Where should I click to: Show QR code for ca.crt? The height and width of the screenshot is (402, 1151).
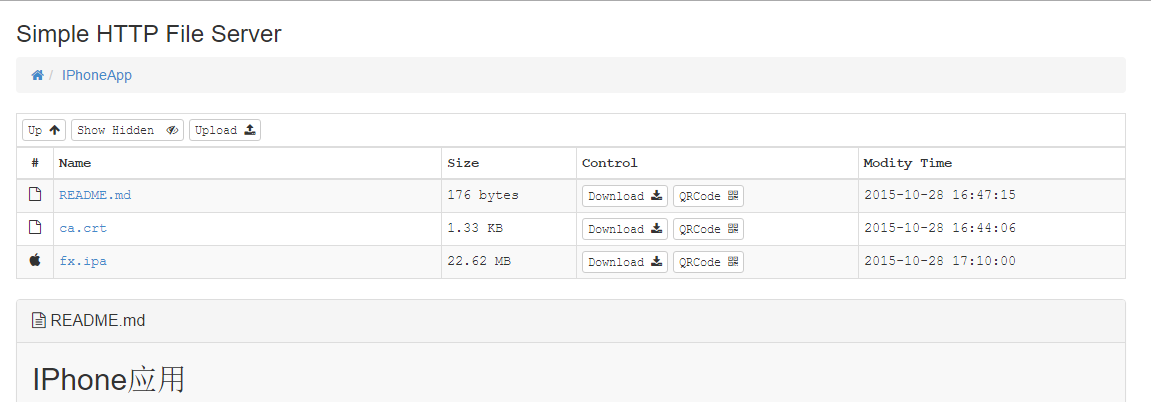pyautogui.click(x=708, y=229)
